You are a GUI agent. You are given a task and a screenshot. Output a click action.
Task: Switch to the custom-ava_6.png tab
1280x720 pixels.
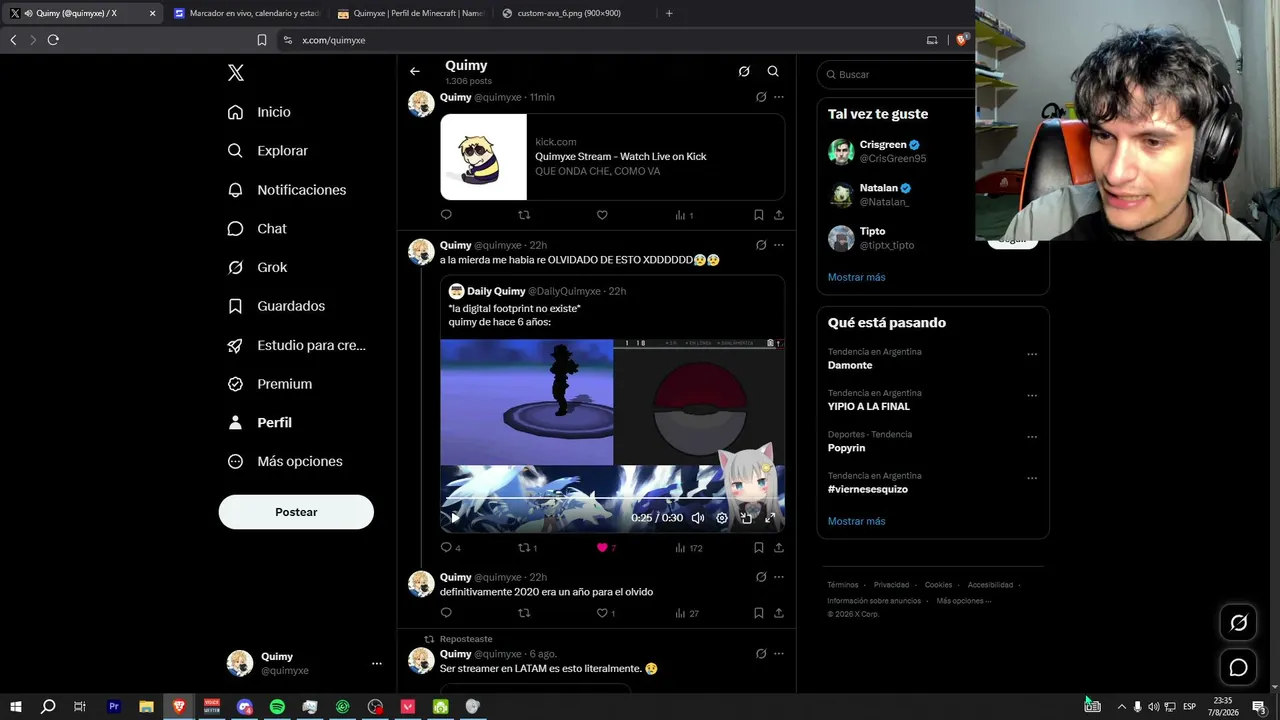pyautogui.click(x=575, y=13)
